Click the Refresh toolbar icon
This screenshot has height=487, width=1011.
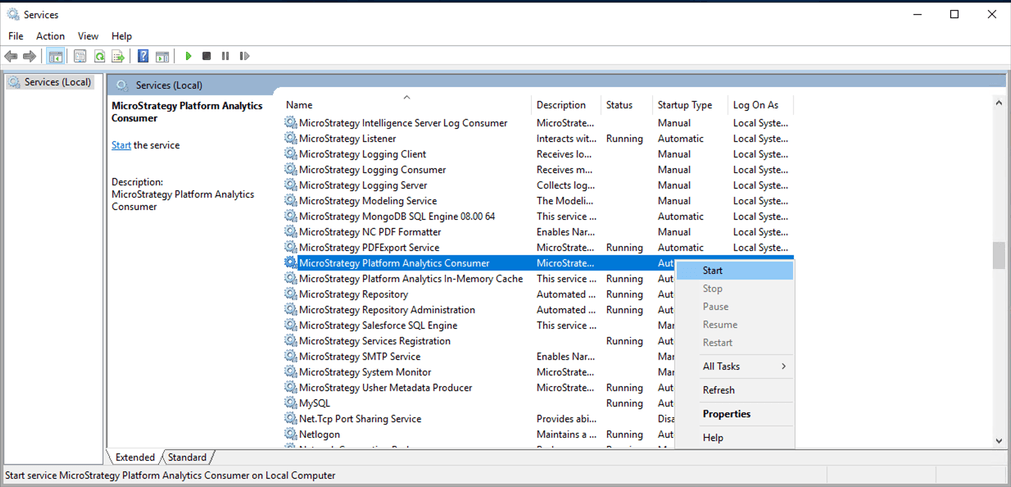pos(99,56)
